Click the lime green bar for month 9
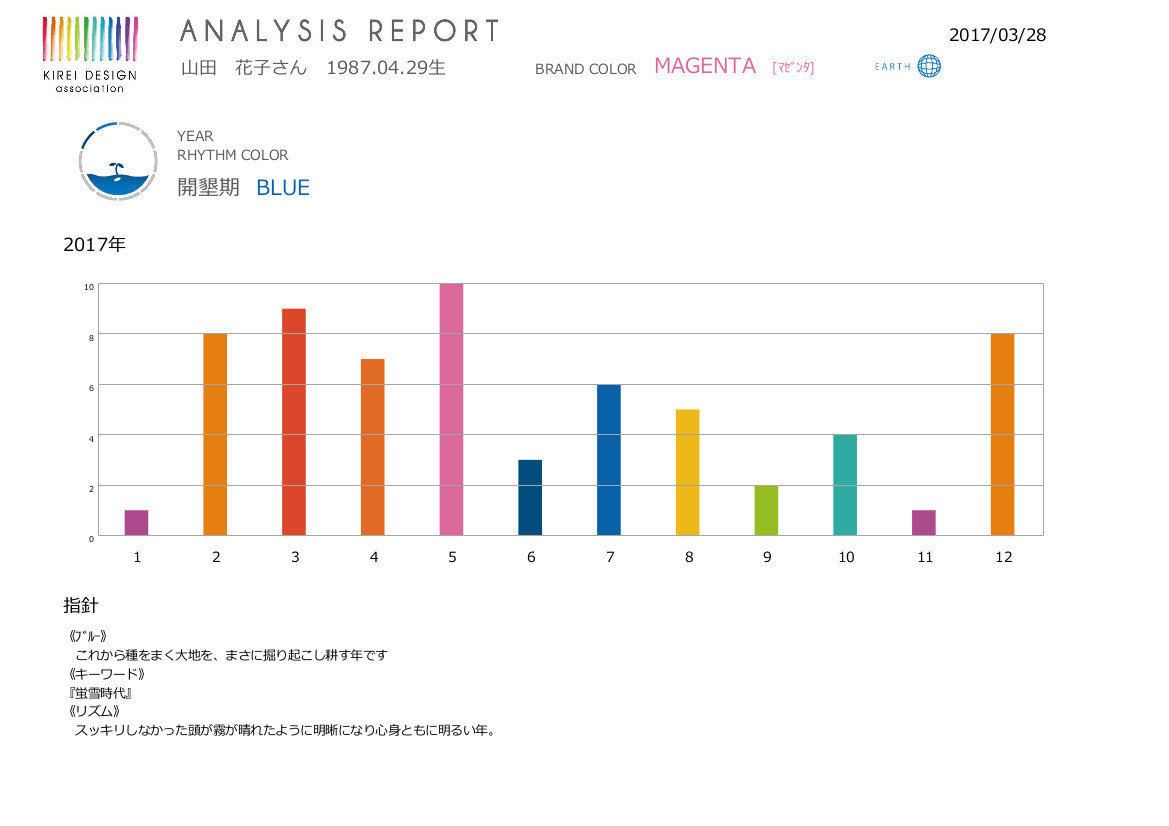The image size is (1169, 826). click(x=766, y=510)
